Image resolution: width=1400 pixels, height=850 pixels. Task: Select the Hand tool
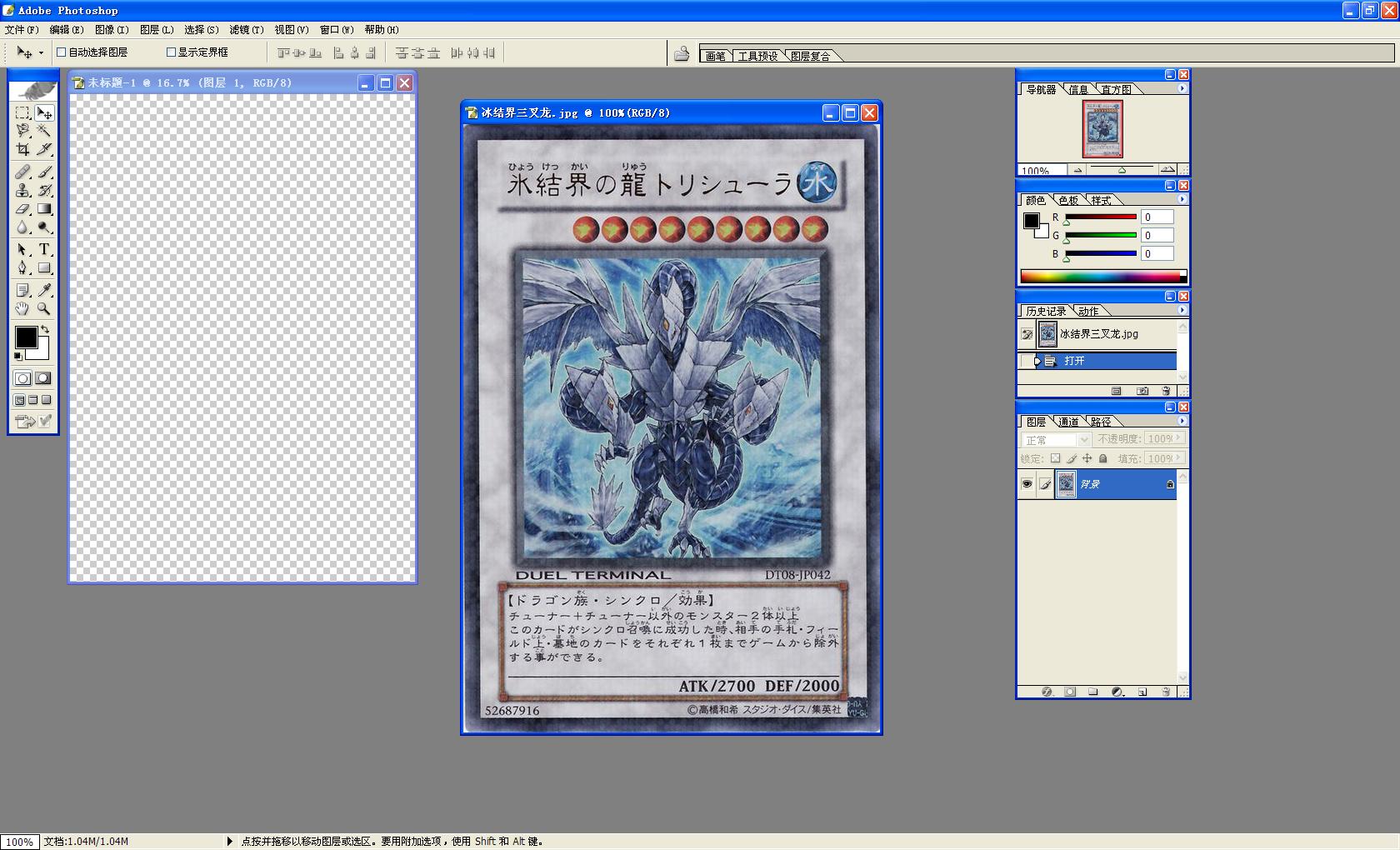pyautogui.click(x=22, y=308)
